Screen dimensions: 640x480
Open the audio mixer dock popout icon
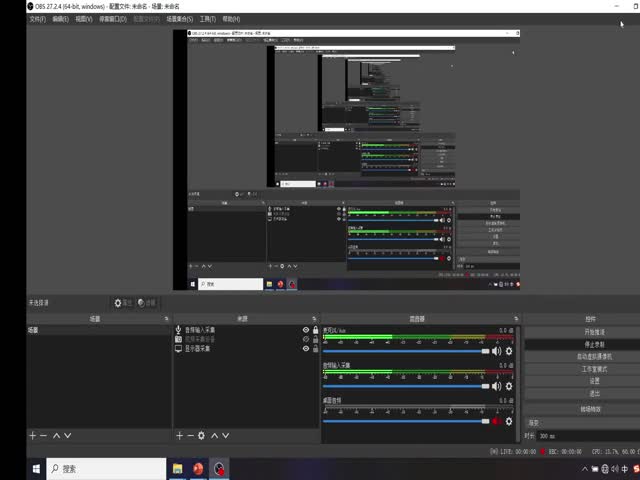click(x=515, y=318)
